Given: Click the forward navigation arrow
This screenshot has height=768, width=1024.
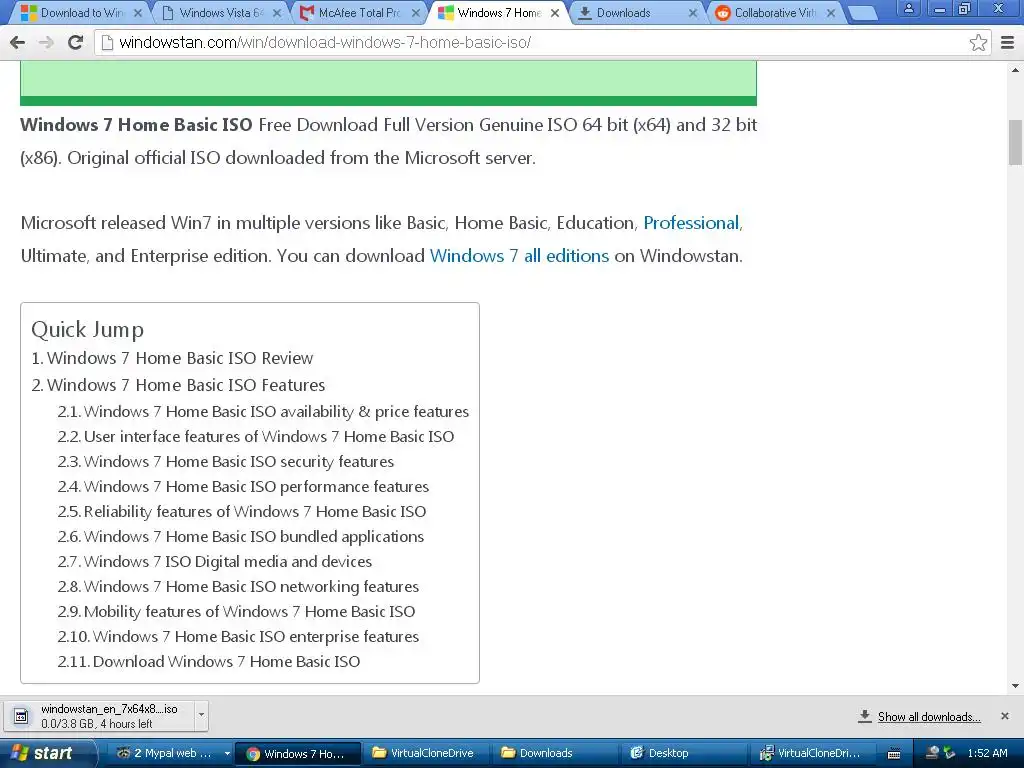Looking at the screenshot, I should click(x=46, y=42).
